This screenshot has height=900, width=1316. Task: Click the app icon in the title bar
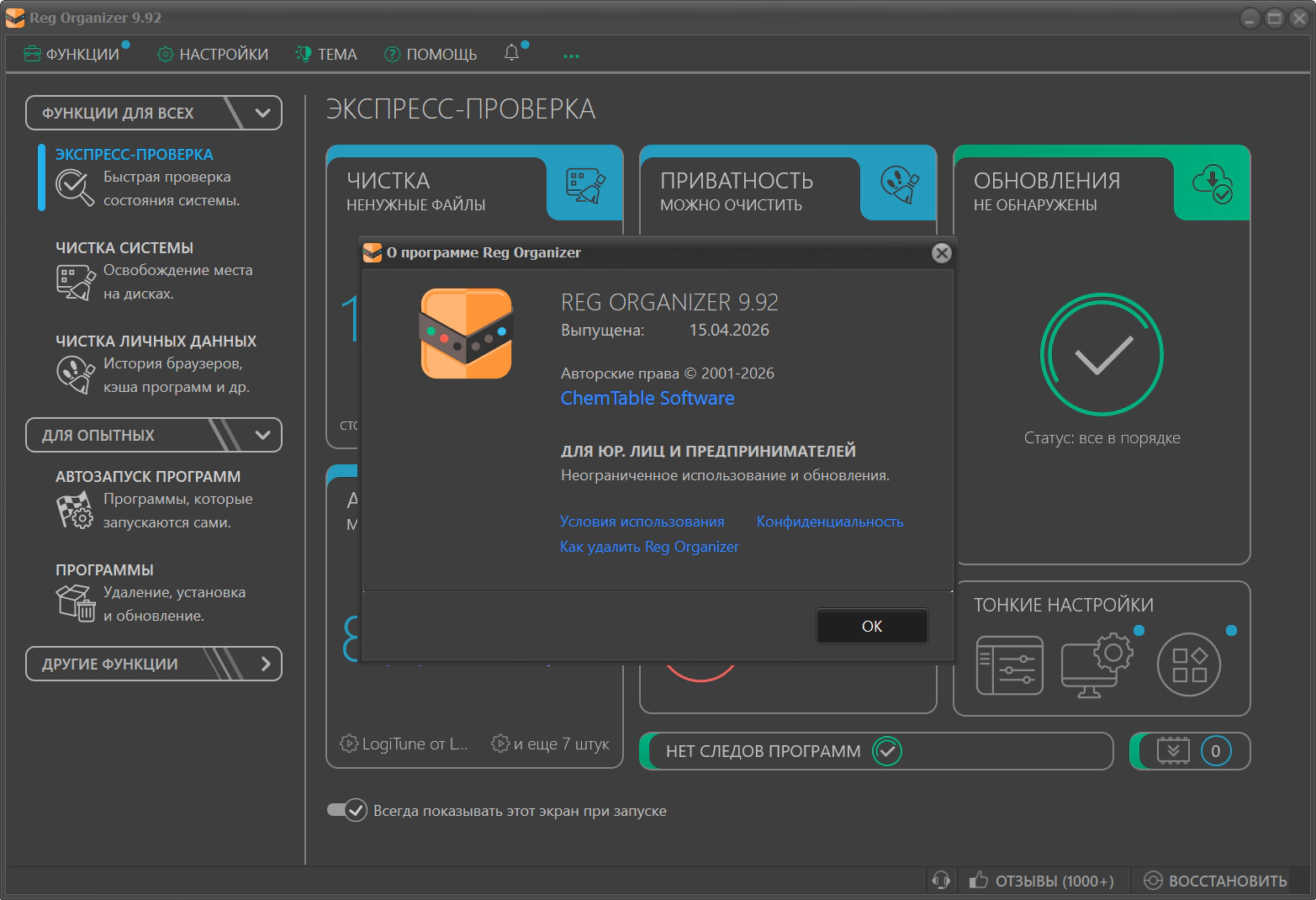tap(14, 18)
